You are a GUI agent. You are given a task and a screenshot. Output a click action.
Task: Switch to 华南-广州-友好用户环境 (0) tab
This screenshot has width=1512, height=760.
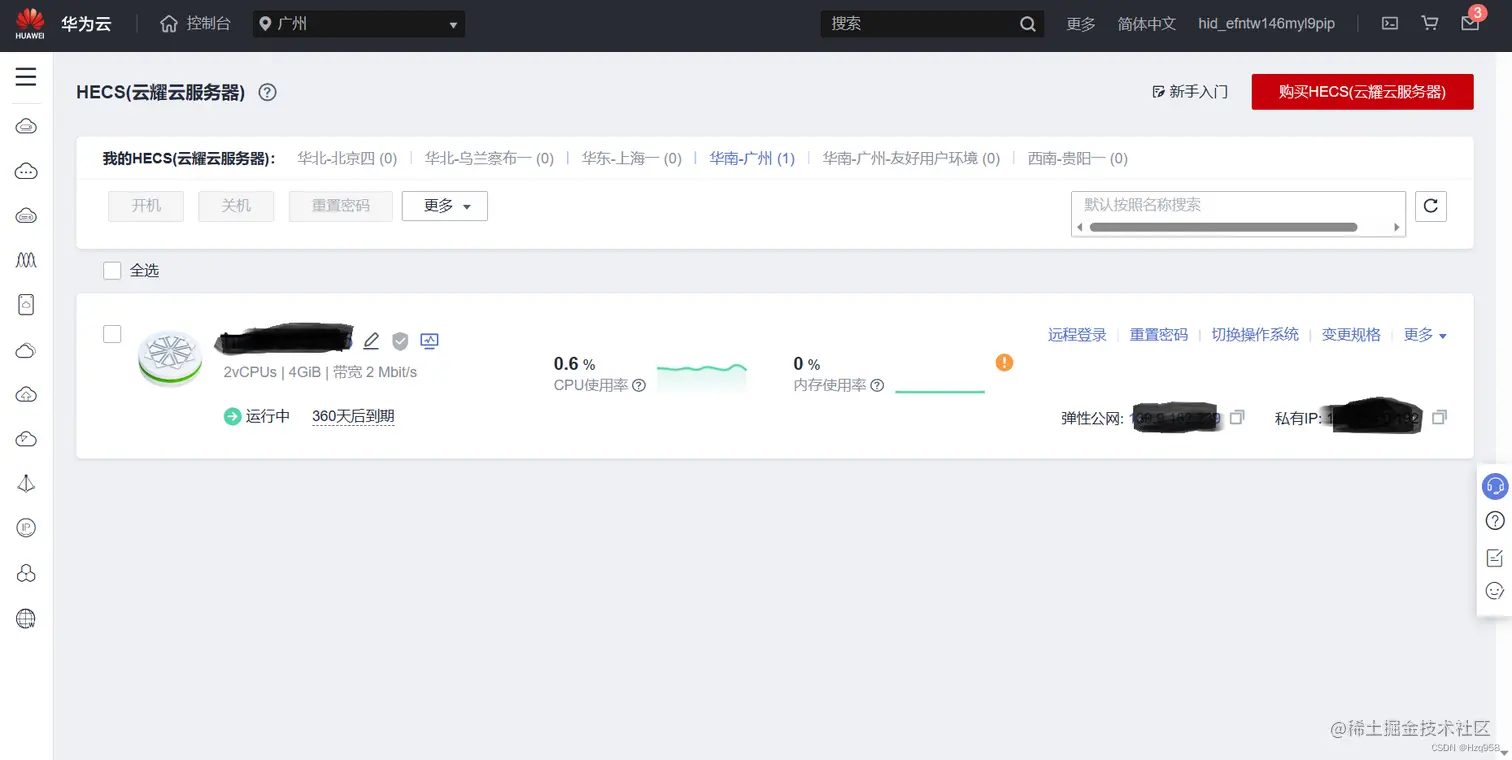click(911, 158)
